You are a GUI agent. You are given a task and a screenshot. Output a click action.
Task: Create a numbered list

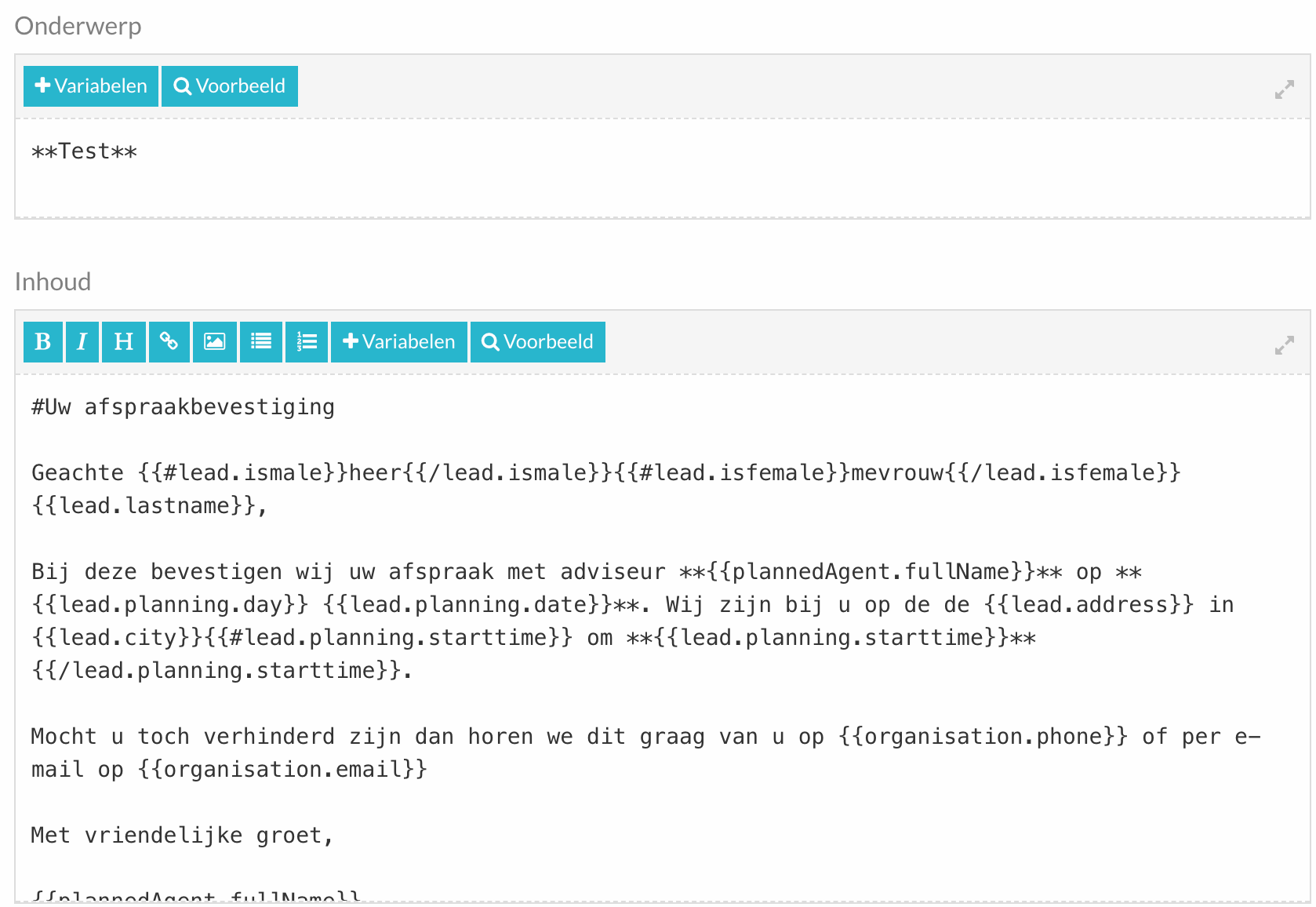[x=307, y=342]
